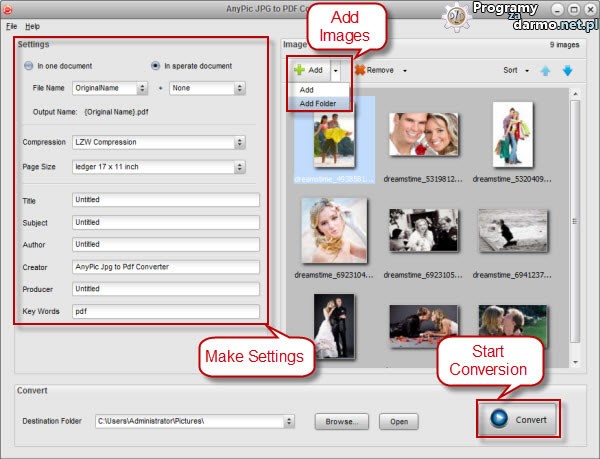The height and width of the screenshot is (459, 600).
Task: Click the green plus Add icon
Action: click(x=299, y=71)
